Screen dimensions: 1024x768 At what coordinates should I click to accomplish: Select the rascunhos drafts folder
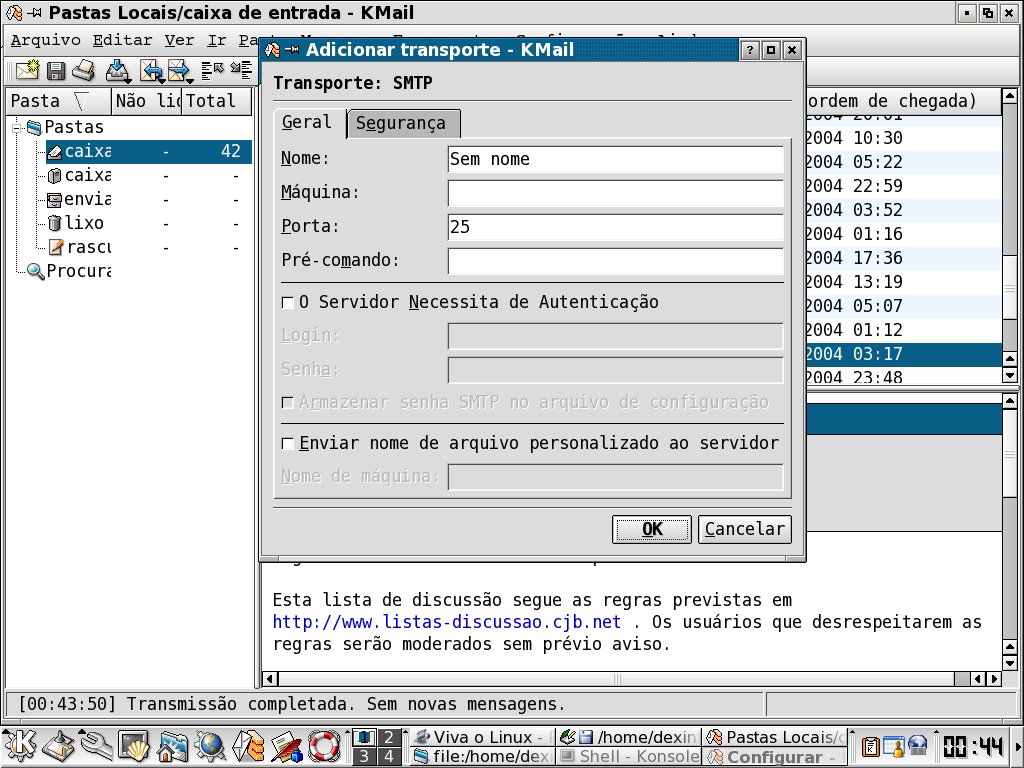[87, 247]
